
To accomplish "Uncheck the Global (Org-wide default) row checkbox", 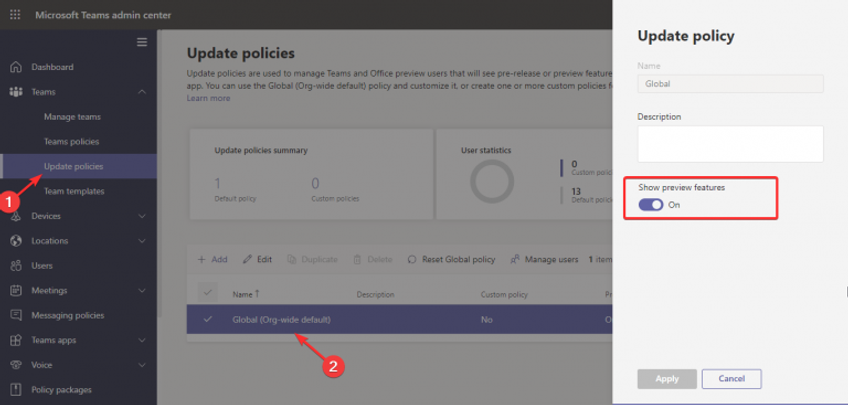I will click(208, 320).
